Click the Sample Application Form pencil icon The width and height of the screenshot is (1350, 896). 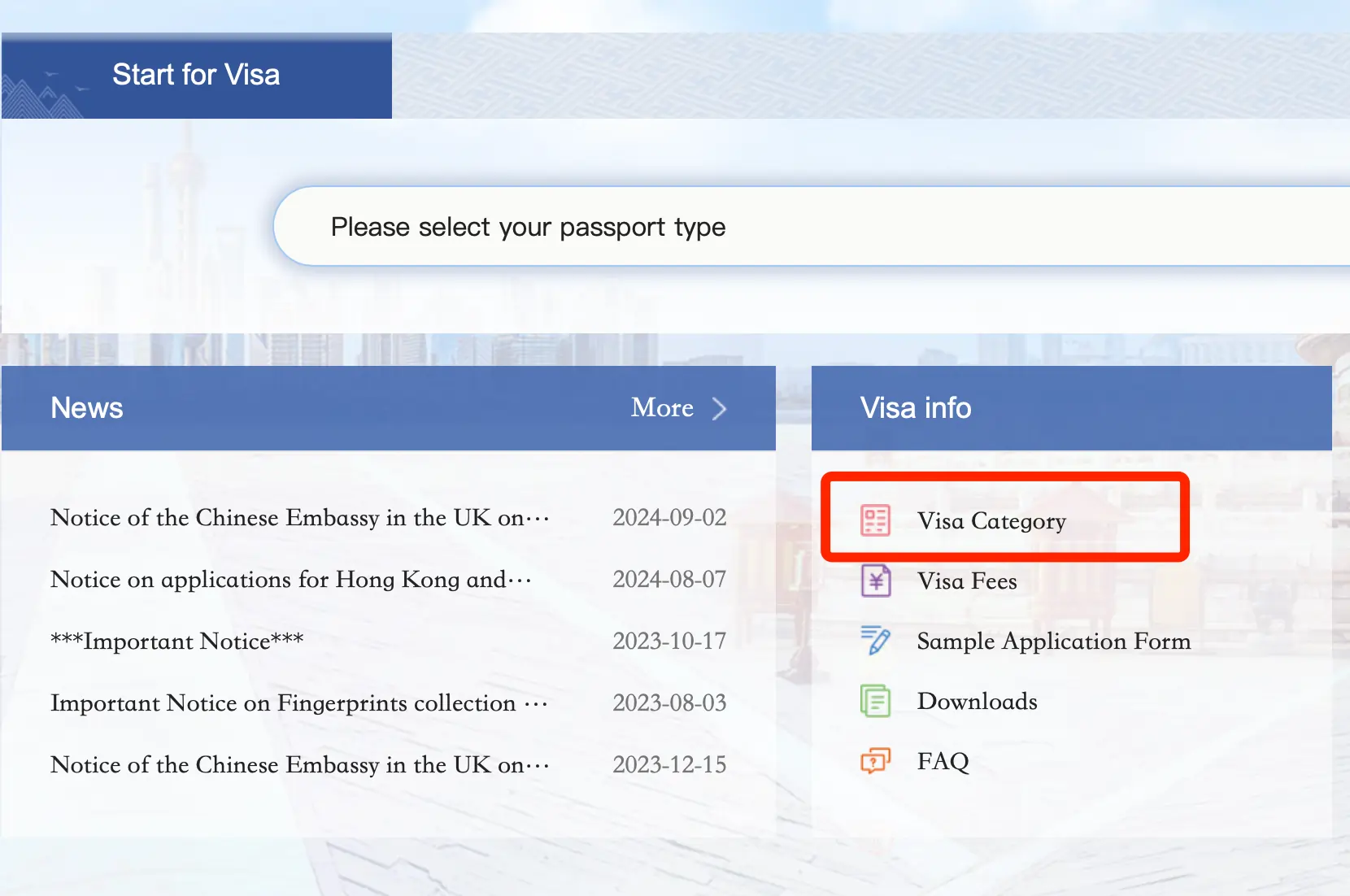tap(875, 641)
